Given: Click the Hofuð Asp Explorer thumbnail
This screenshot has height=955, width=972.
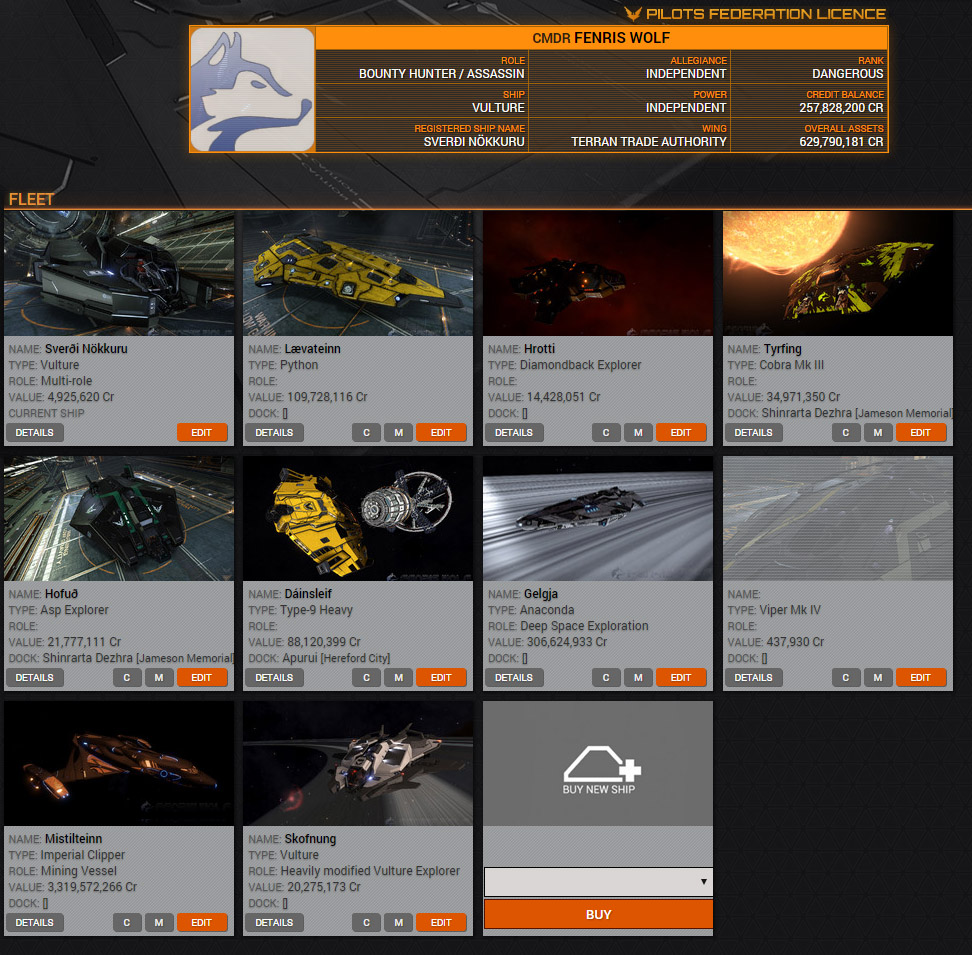Looking at the screenshot, I should 119,519.
